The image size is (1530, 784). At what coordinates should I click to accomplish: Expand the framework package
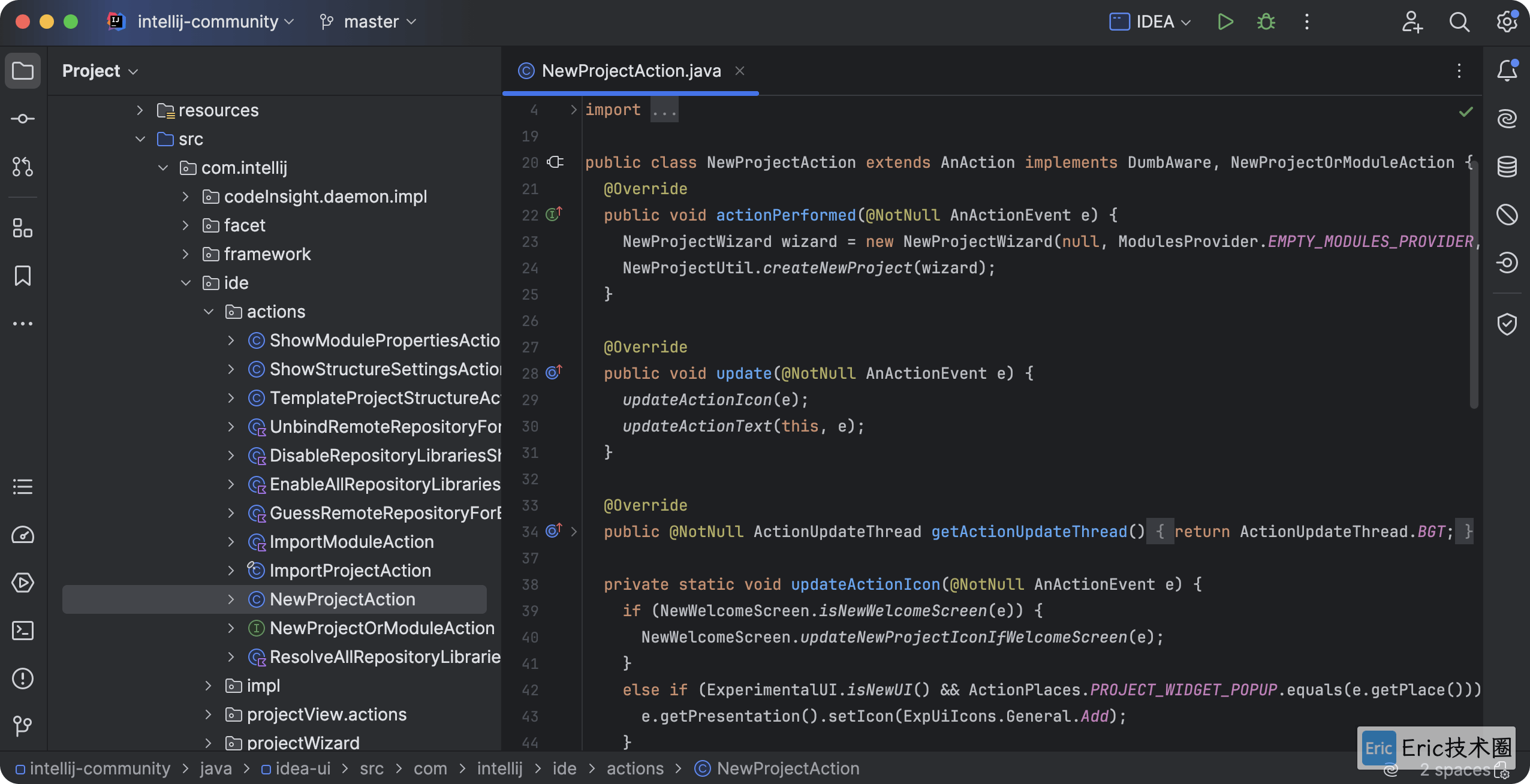185,254
